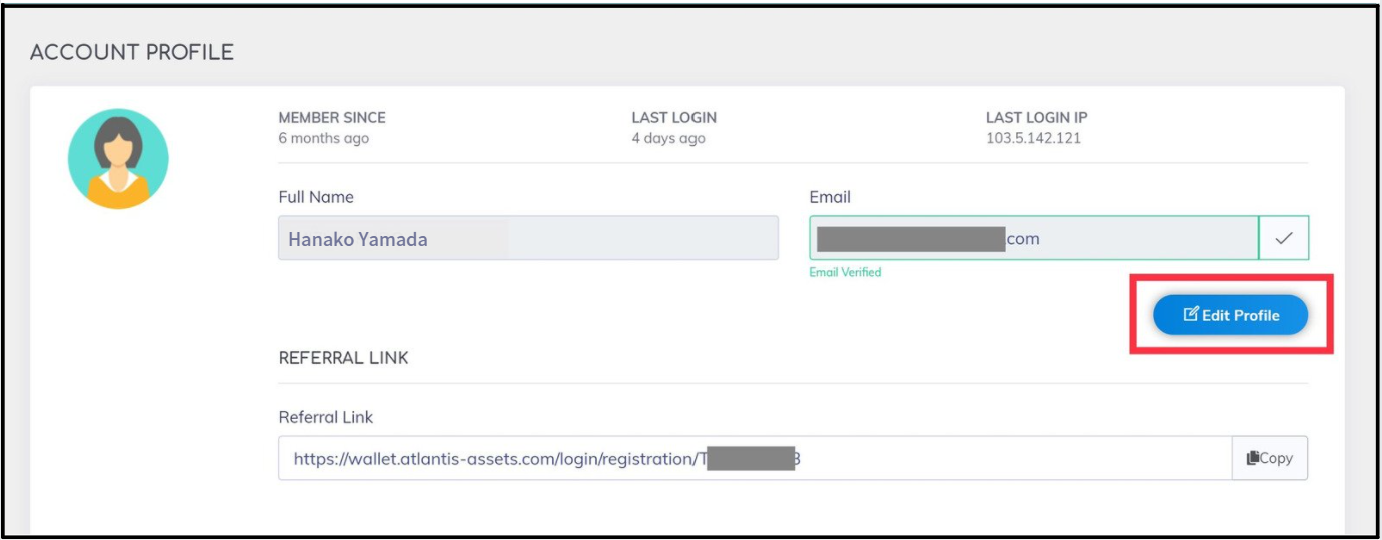Click the Email field label
Image resolution: width=1382 pixels, height=540 pixels.
830,197
